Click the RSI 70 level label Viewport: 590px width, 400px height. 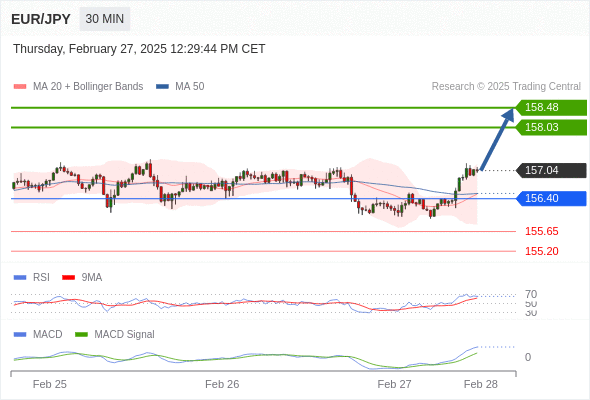(531, 294)
